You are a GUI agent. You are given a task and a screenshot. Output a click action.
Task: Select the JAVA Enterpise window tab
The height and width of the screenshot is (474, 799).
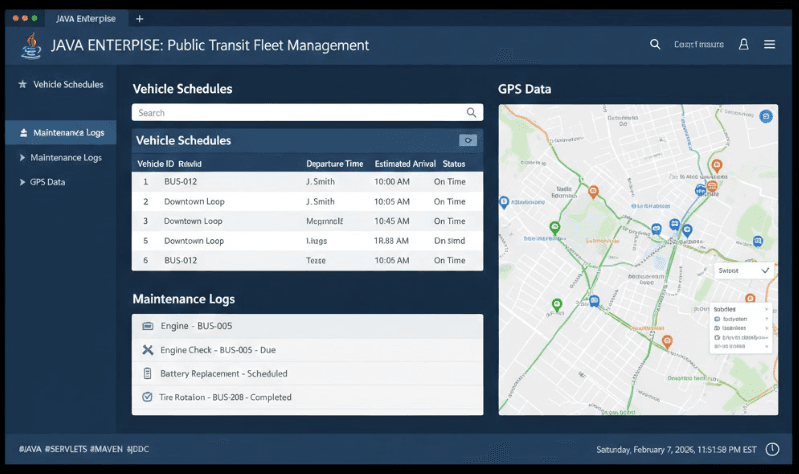pos(86,19)
